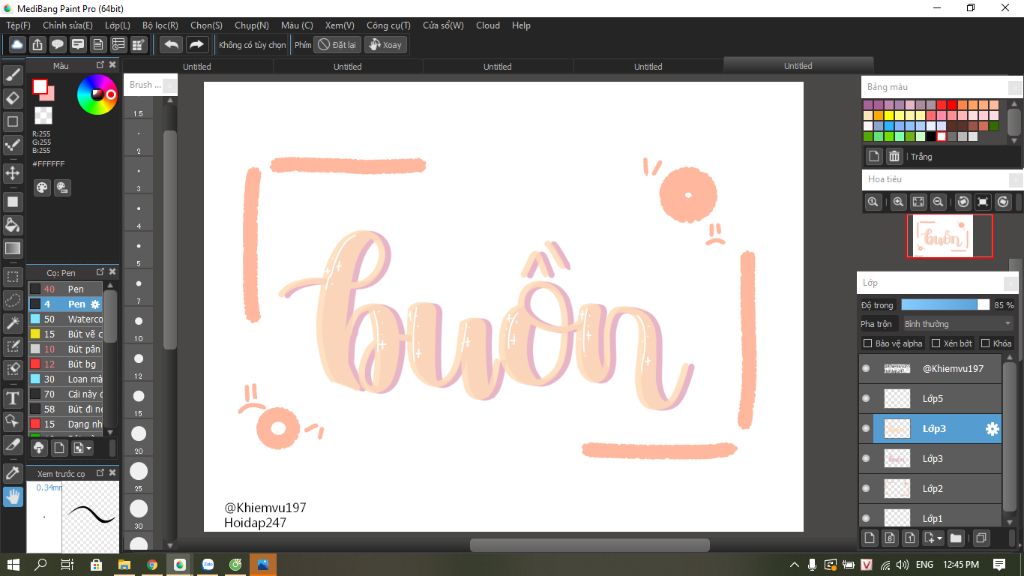Enable Xén bớt clipping checkbox
The width and height of the screenshot is (1024, 576).
pyautogui.click(x=936, y=343)
